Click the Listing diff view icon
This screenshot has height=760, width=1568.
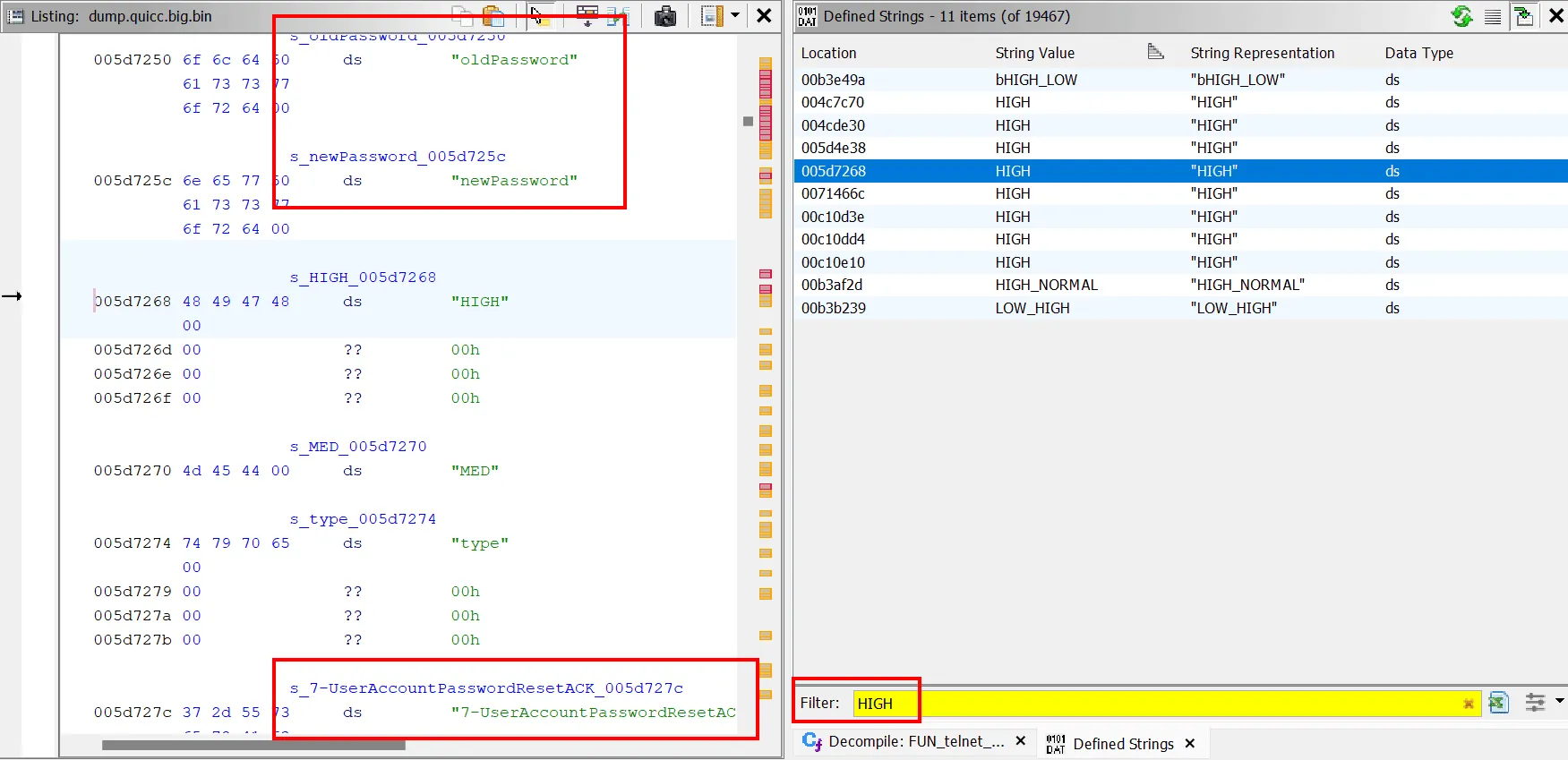[618, 16]
